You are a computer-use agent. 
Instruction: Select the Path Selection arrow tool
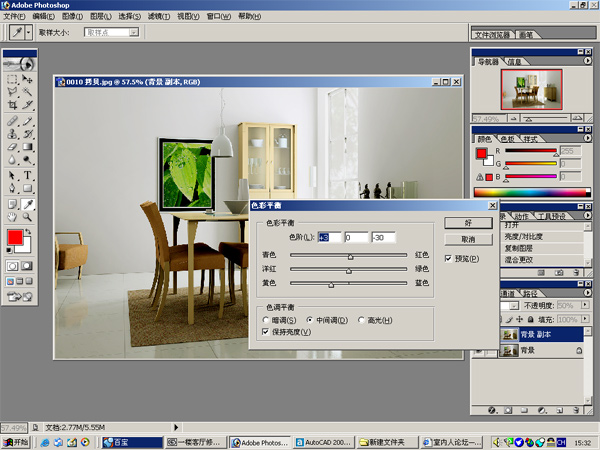coord(12,175)
